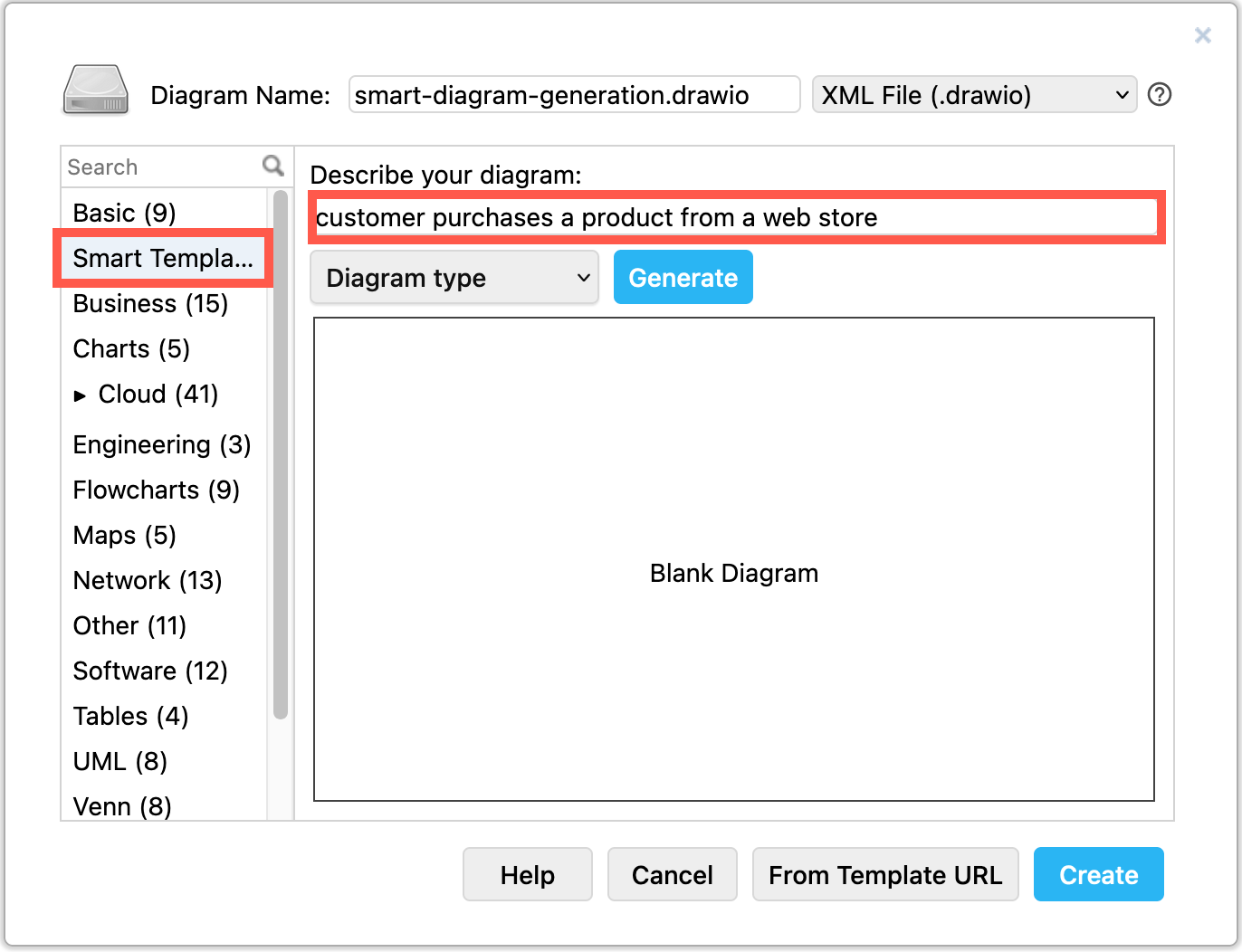Click the Create button
Image resolution: width=1242 pixels, height=952 pixels.
click(x=1098, y=874)
